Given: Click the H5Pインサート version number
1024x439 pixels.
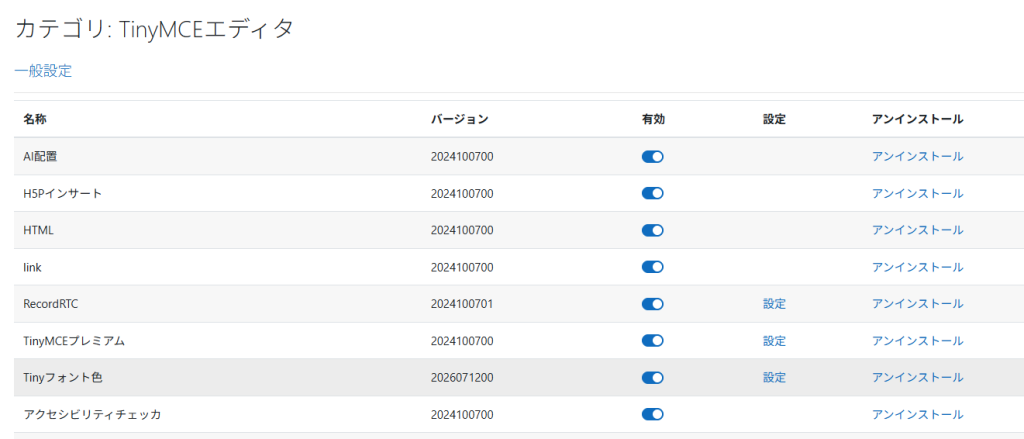Looking at the screenshot, I should click(462, 193).
